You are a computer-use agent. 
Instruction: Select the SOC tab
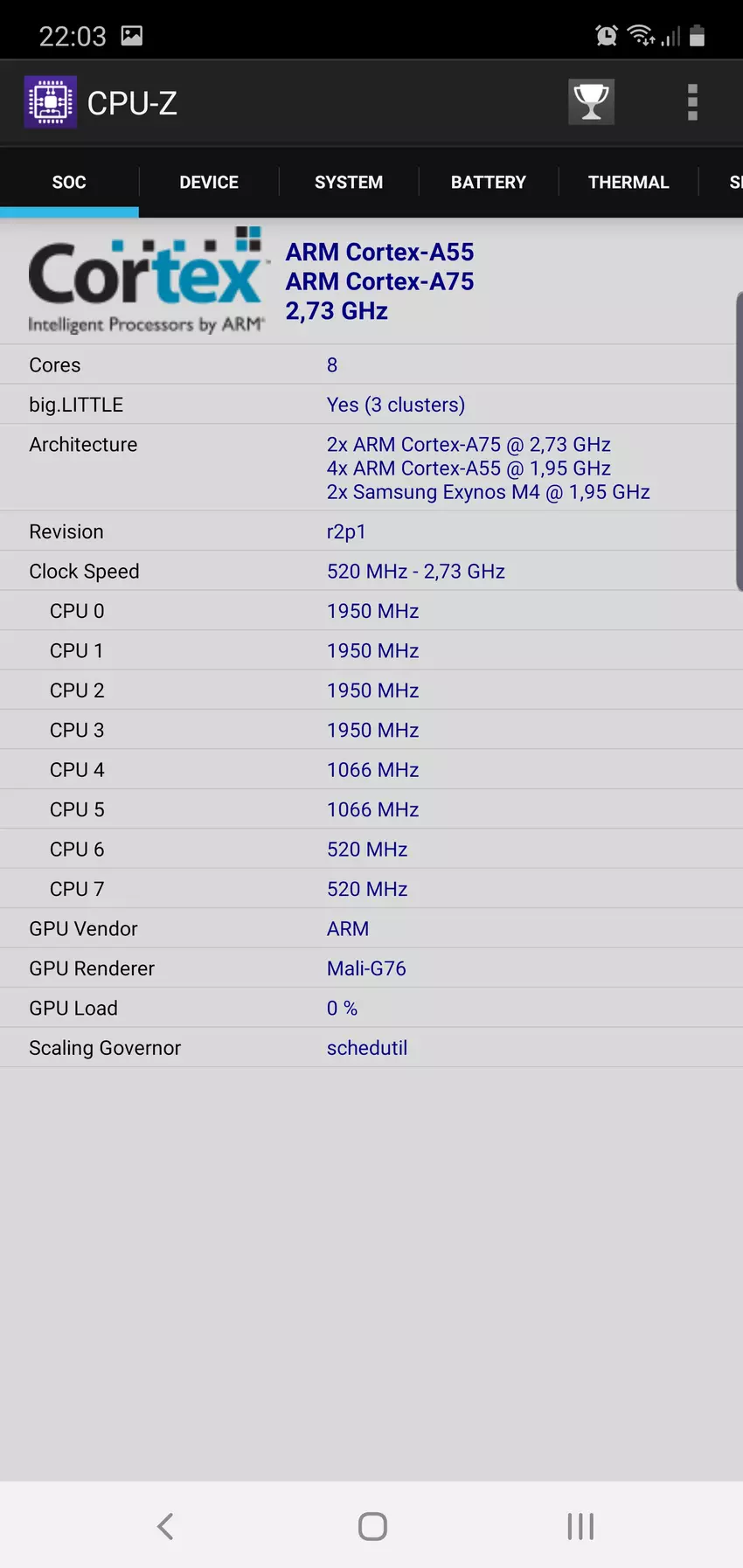point(69,182)
